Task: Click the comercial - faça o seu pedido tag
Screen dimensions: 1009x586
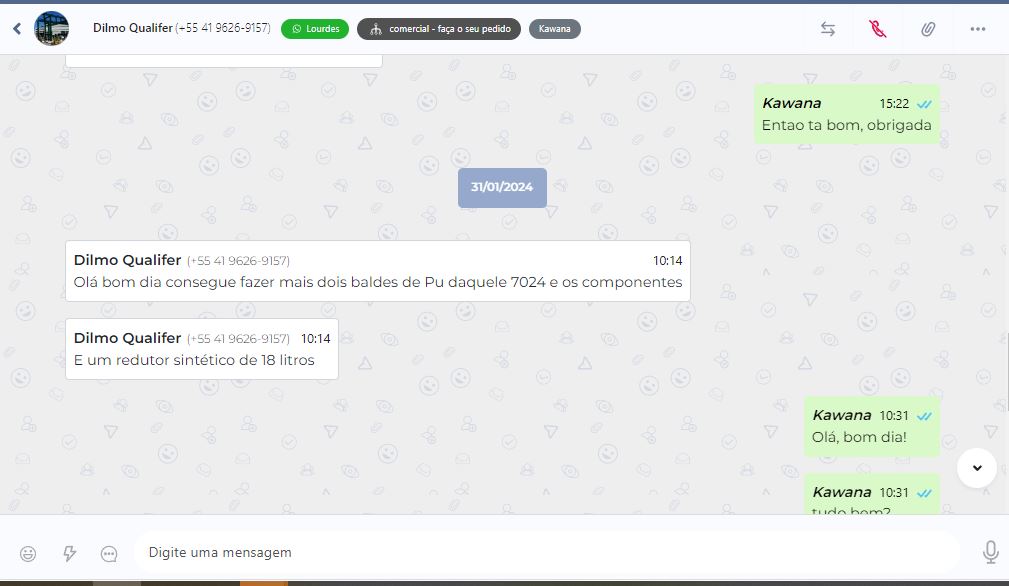Action: 439,29
